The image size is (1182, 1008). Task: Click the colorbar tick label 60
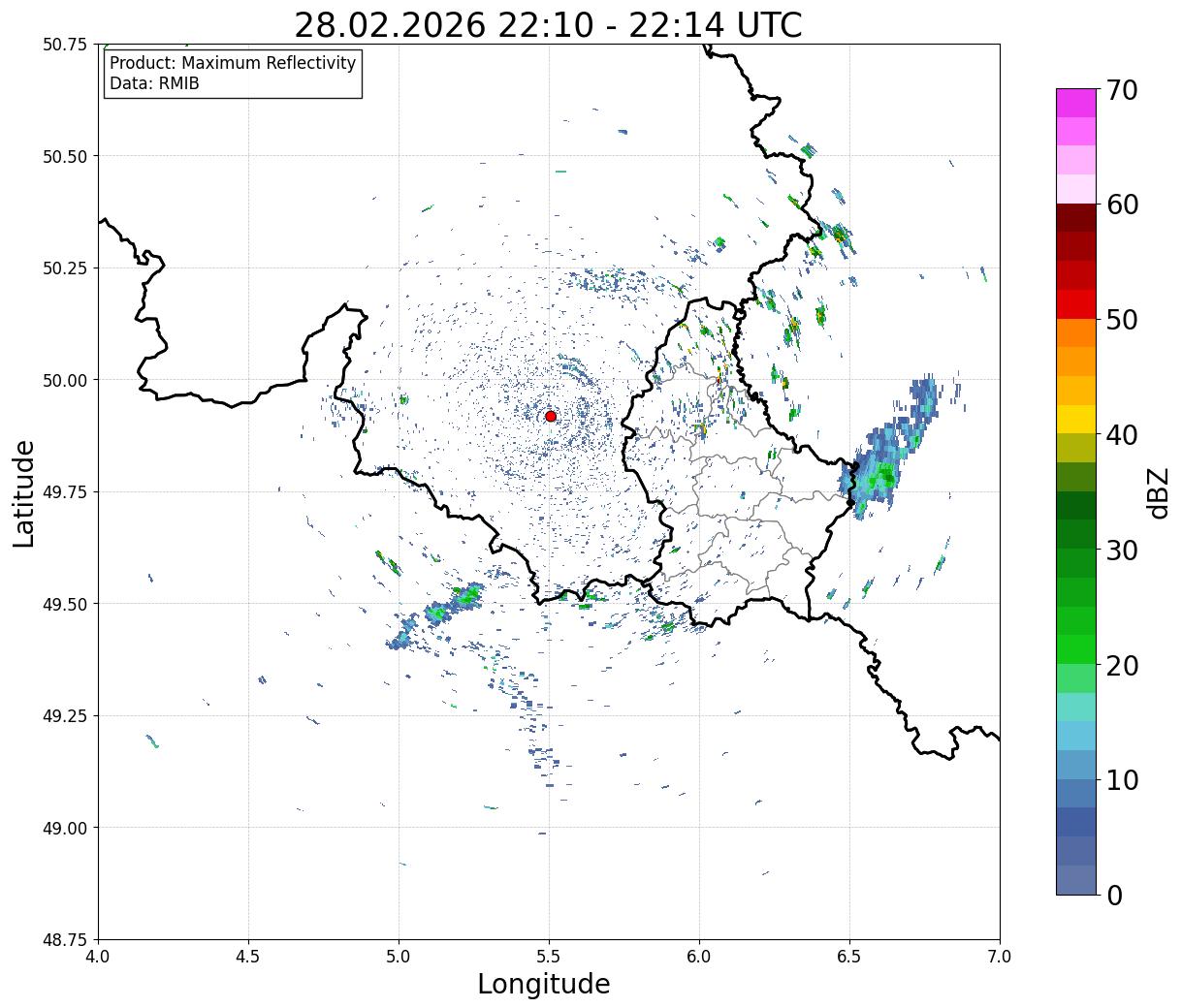pyautogui.click(x=1122, y=205)
